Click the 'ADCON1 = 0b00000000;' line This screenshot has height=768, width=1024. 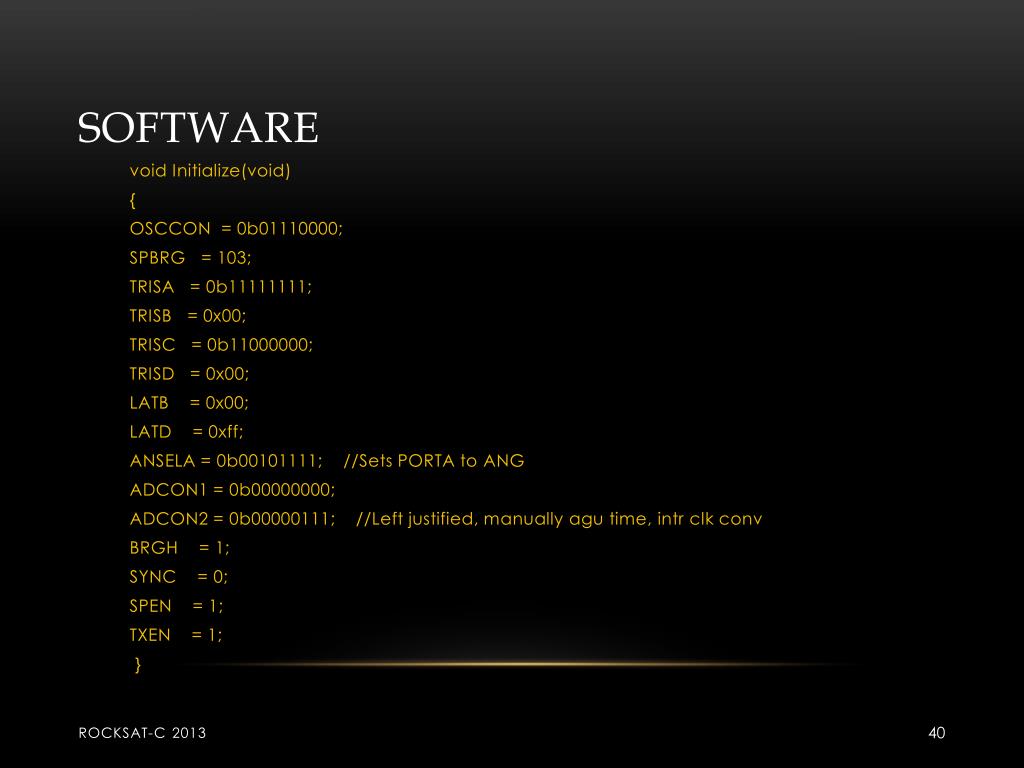pos(232,490)
